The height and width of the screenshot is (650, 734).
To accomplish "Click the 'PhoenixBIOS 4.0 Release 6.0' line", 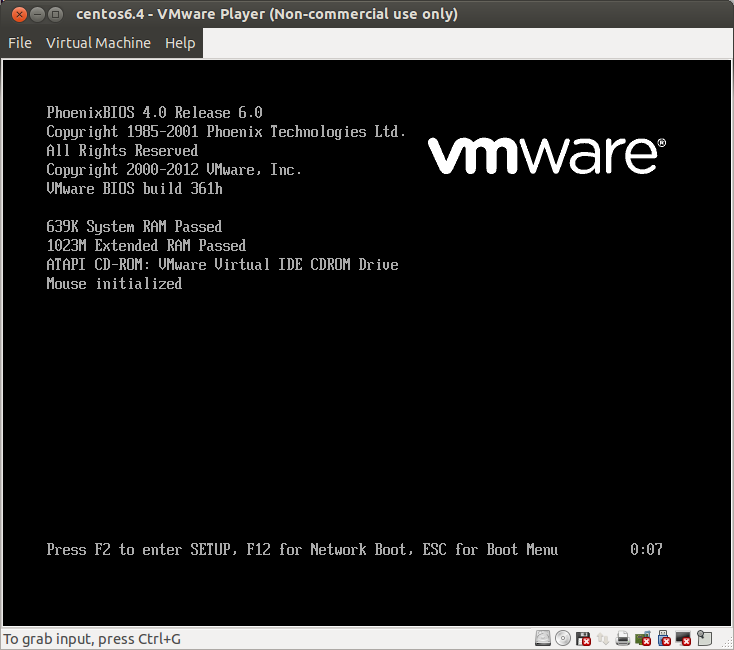I will 154,113.
